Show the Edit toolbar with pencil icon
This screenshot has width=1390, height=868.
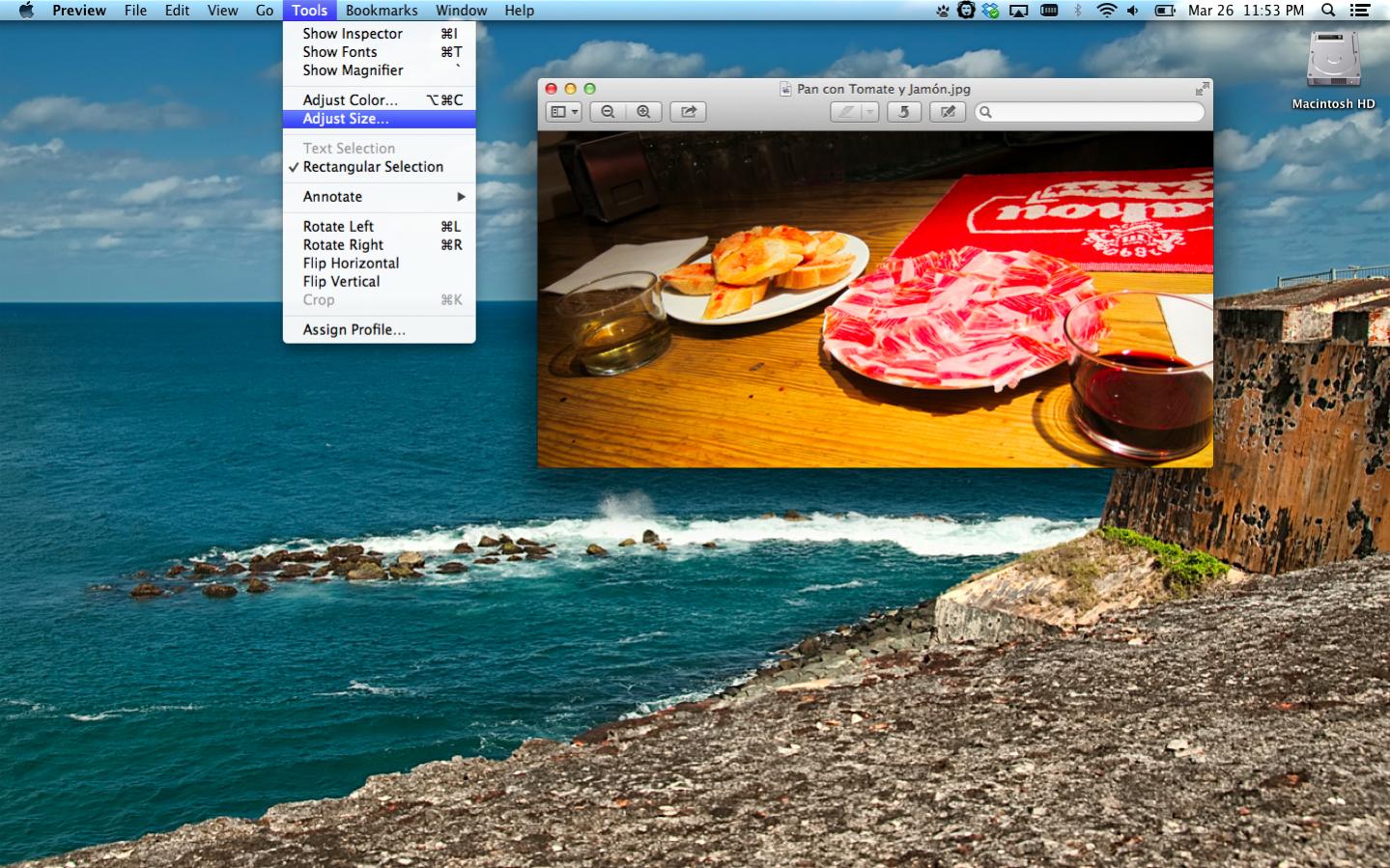(x=948, y=112)
